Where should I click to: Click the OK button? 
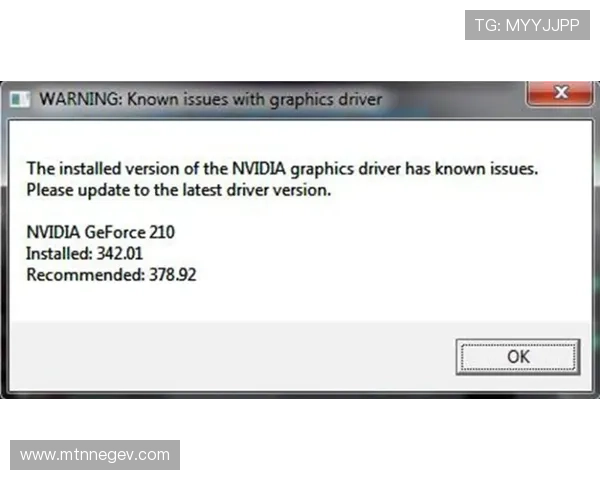518,357
